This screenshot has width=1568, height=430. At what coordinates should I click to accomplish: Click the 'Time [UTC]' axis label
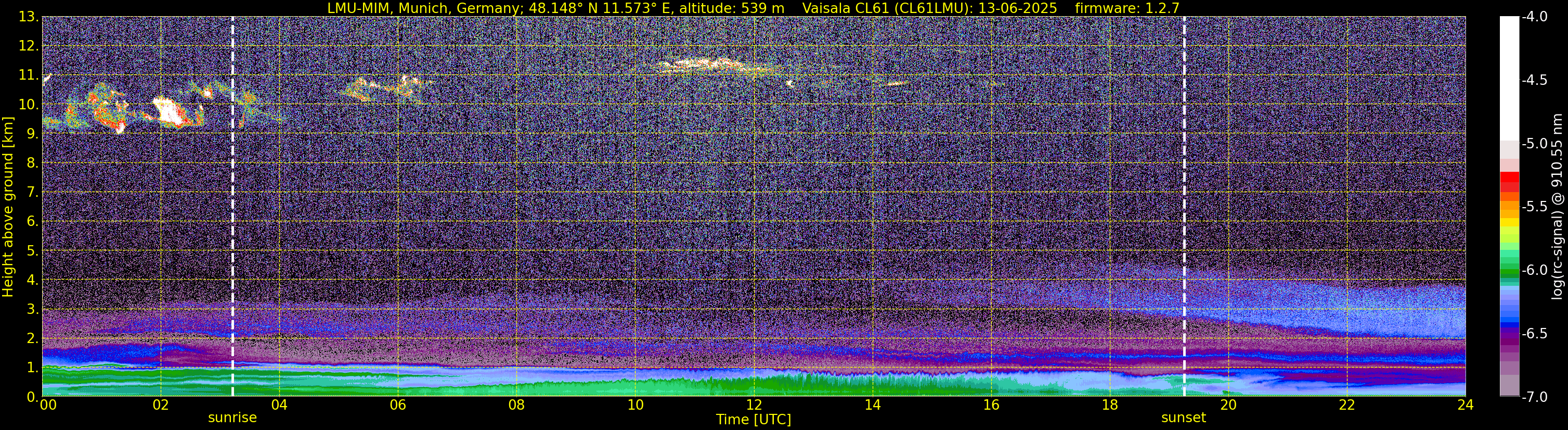coord(754,420)
